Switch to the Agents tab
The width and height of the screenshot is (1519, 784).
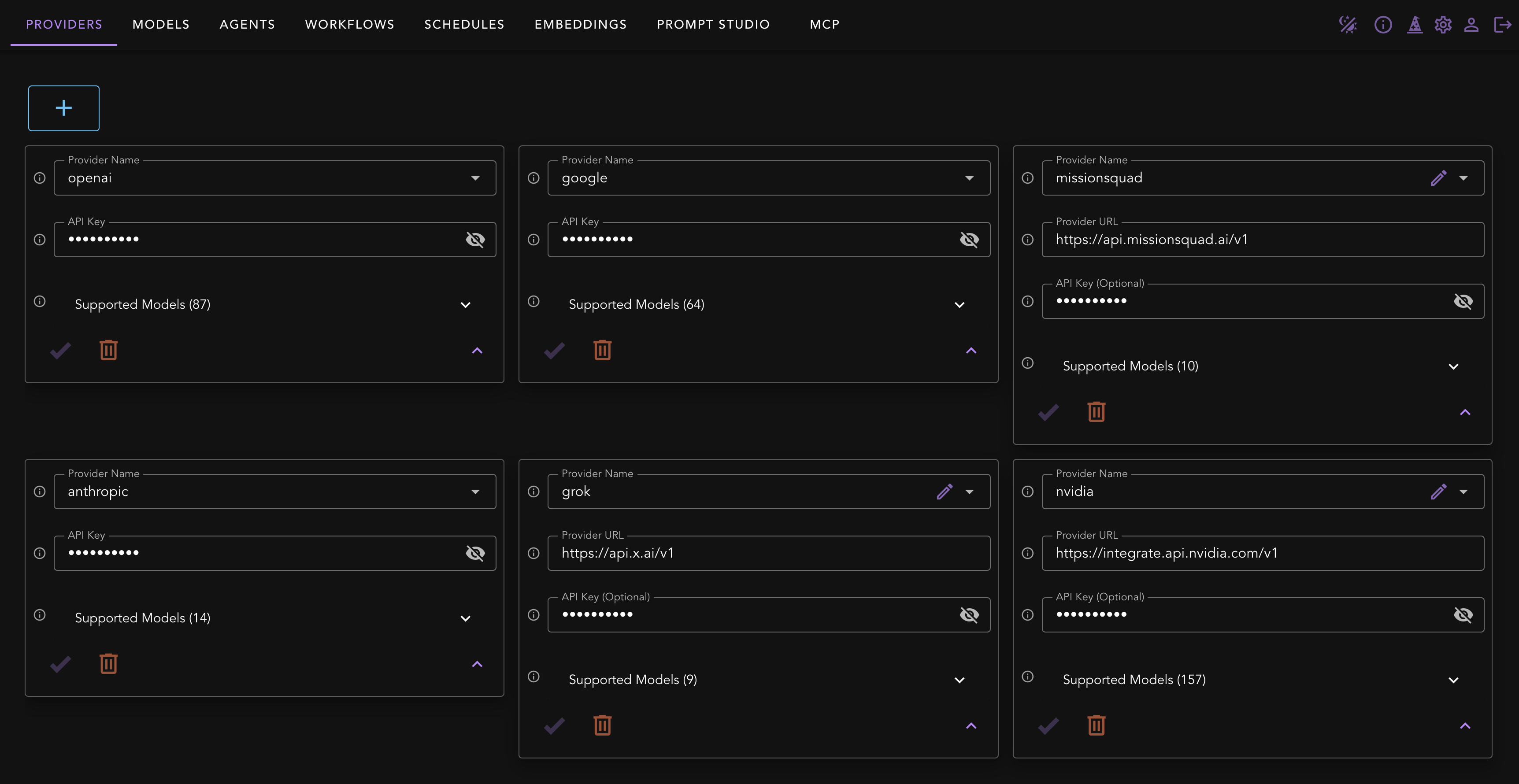pyautogui.click(x=247, y=25)
